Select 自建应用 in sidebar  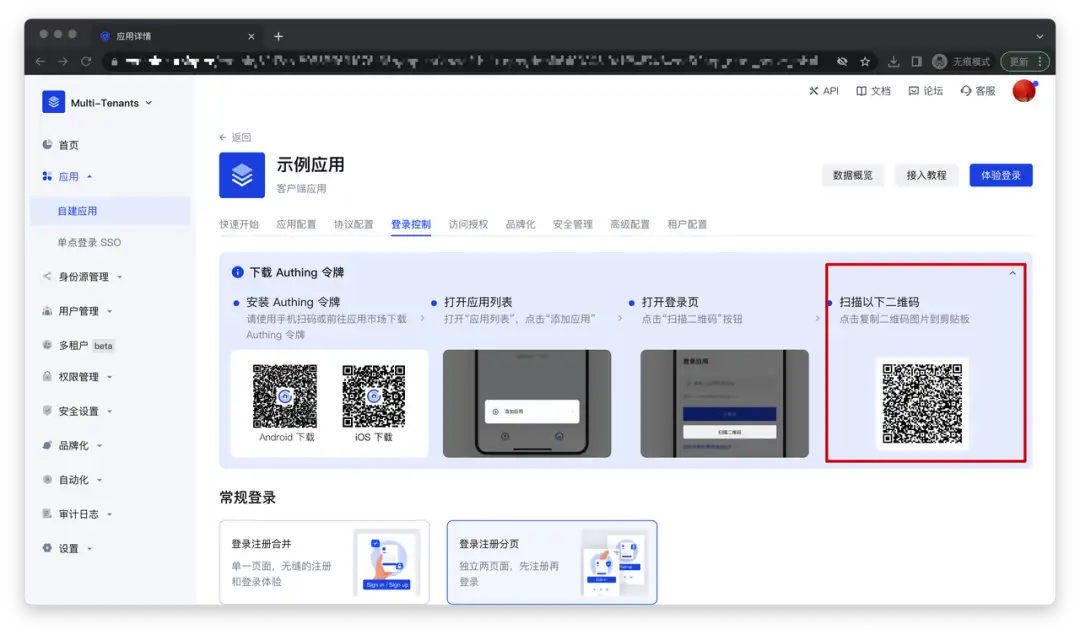tap(110, 211)
